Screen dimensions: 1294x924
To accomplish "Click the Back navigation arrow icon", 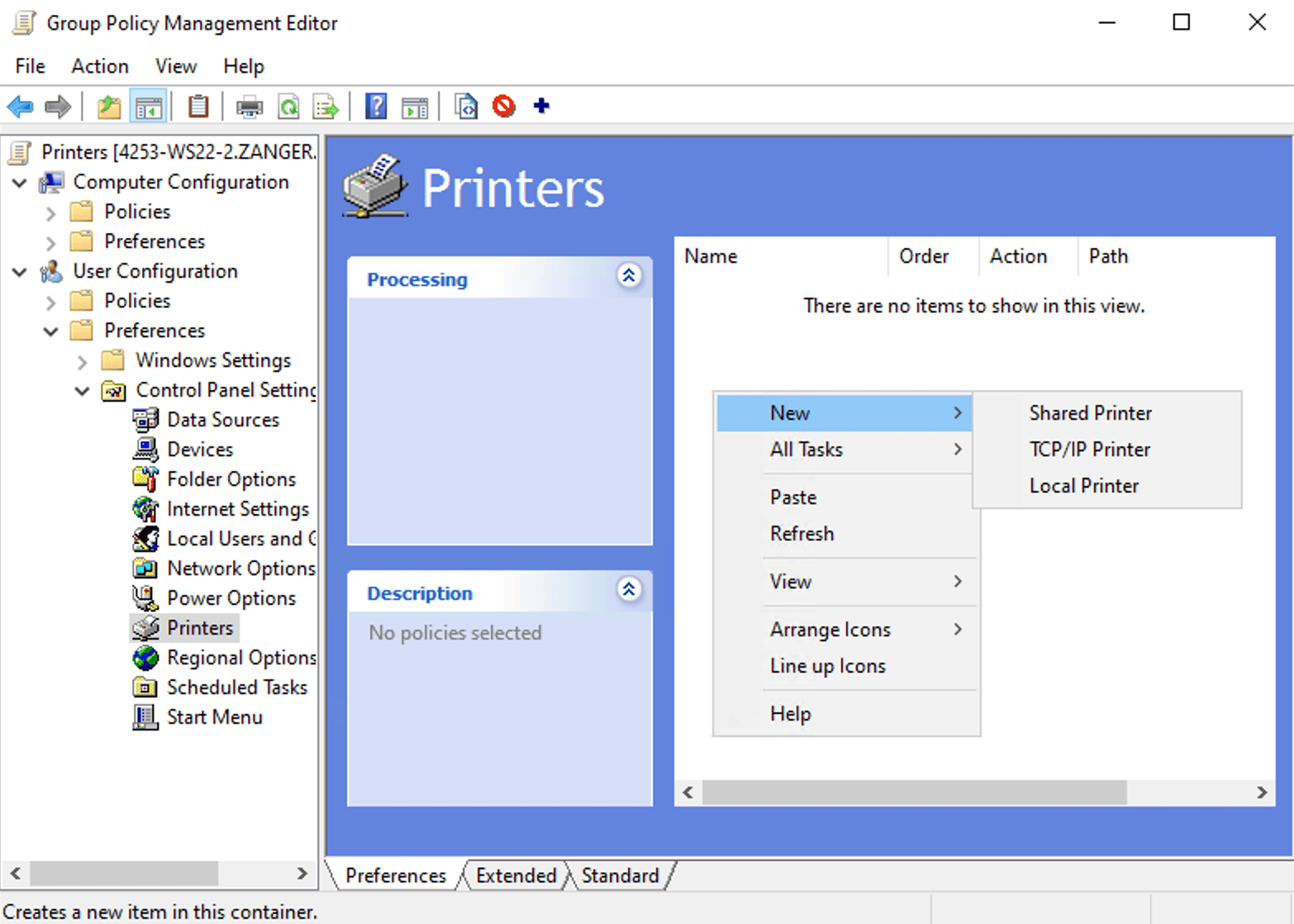I will click(x=20, y=106).
